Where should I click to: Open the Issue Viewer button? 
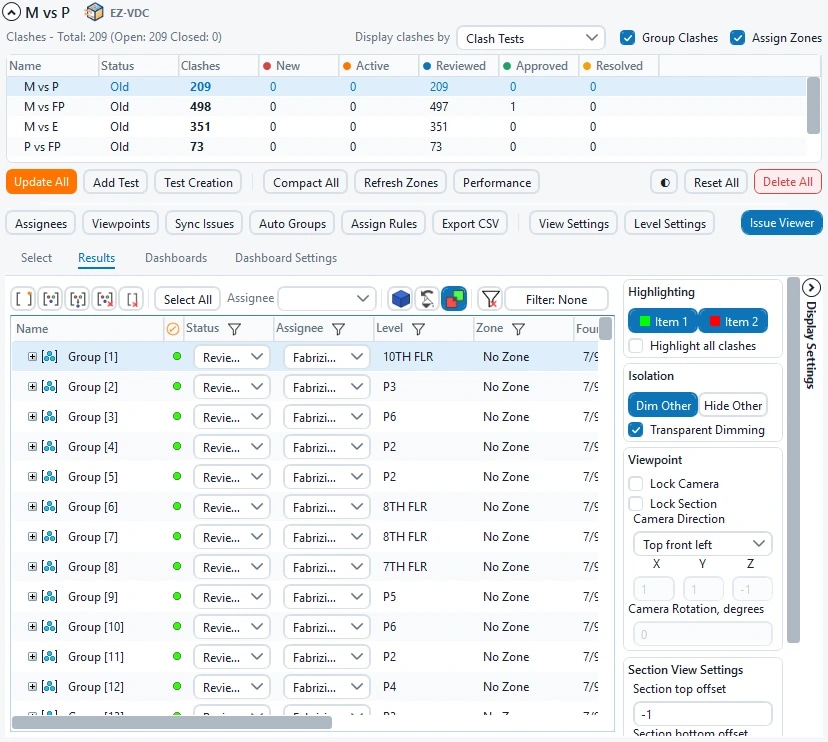(782, 223)
